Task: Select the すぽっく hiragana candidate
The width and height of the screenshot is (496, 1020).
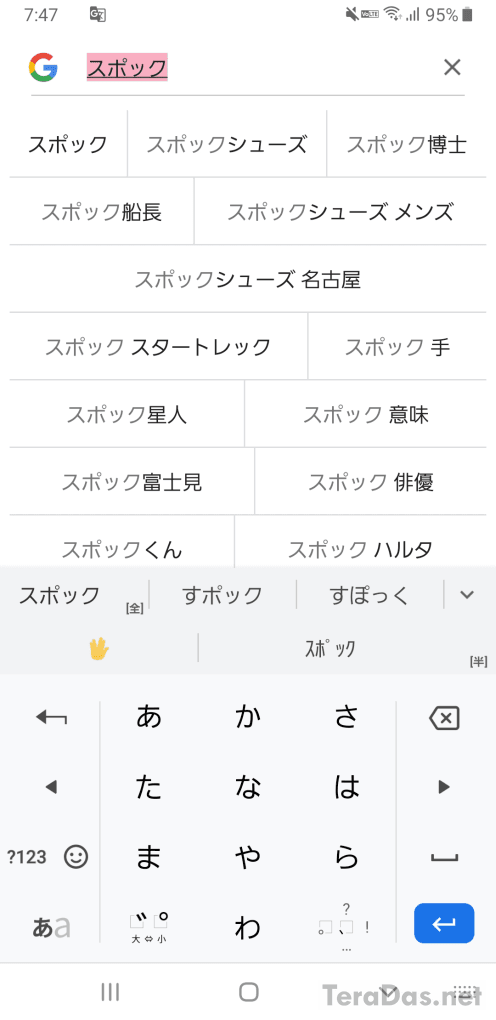Action: coord(369,595)
